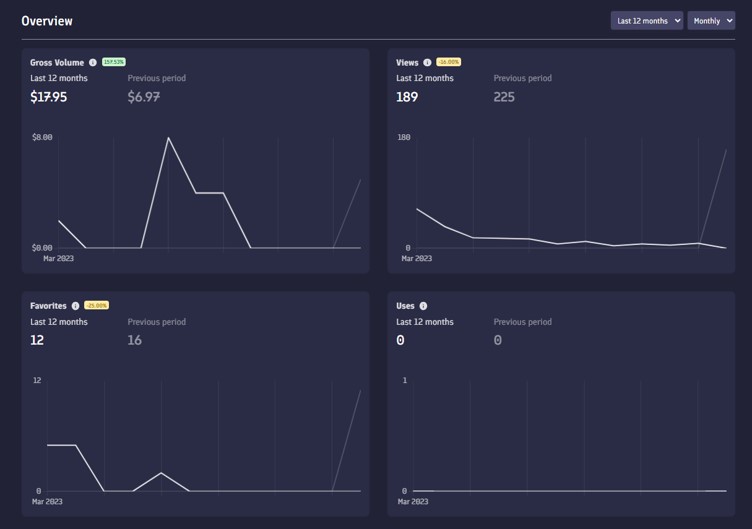Click the yellow Views percentage badge
The width and height of the screenshot is (752, 529).
pos(448,62)
